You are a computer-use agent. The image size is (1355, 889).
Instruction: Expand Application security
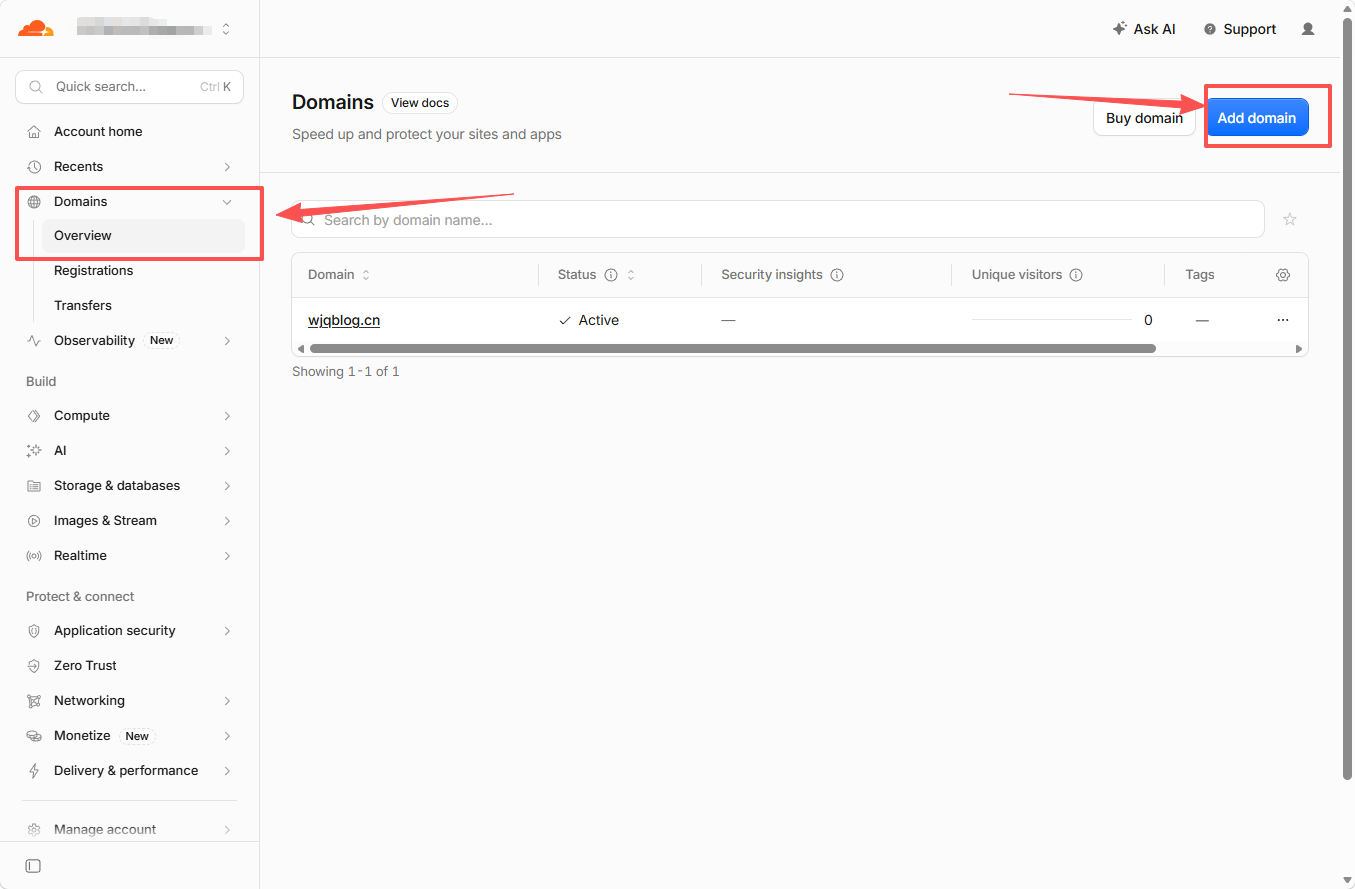click(227, 631)
